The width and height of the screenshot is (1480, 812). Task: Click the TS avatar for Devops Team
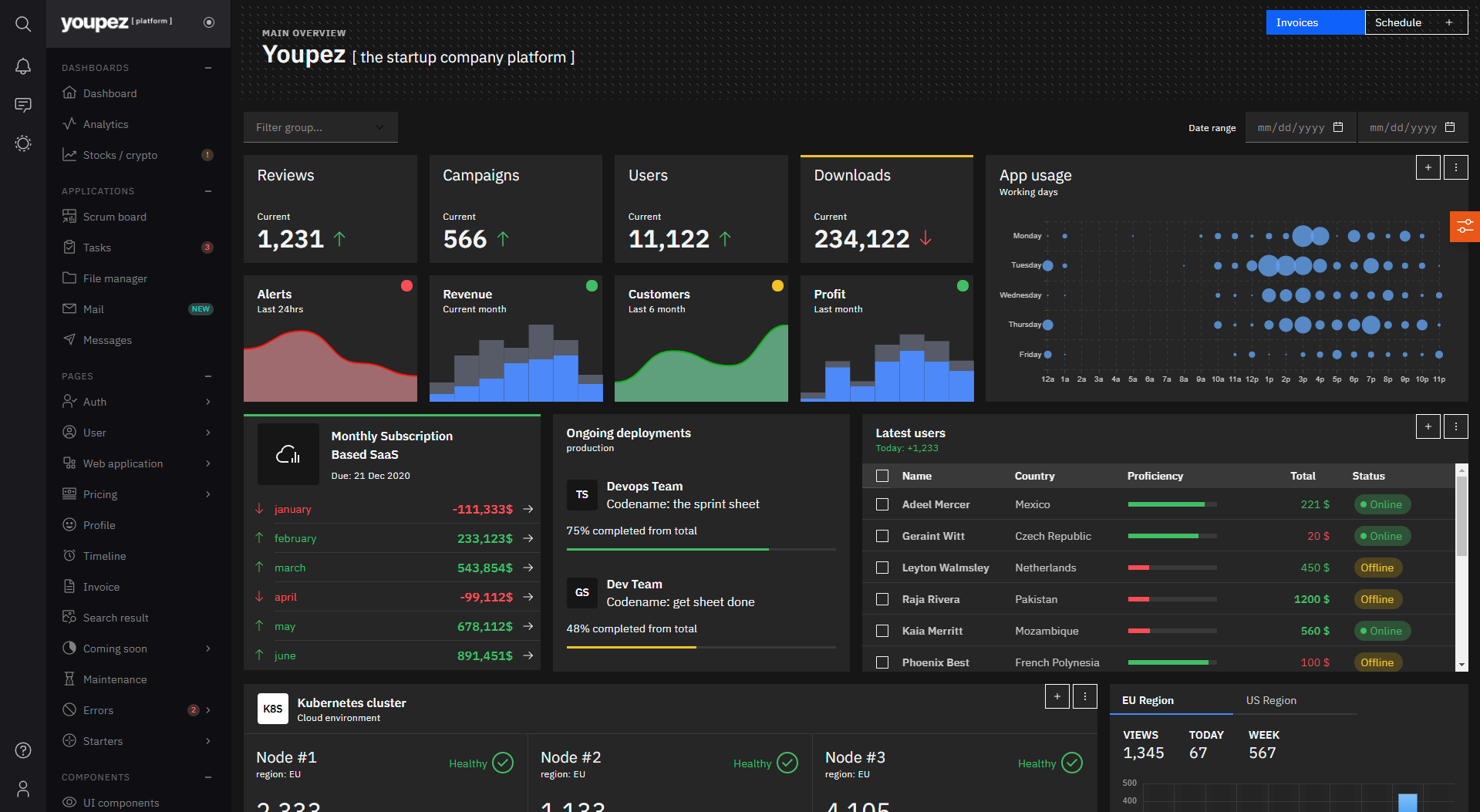pyautogui.click(x=582, y=494)
